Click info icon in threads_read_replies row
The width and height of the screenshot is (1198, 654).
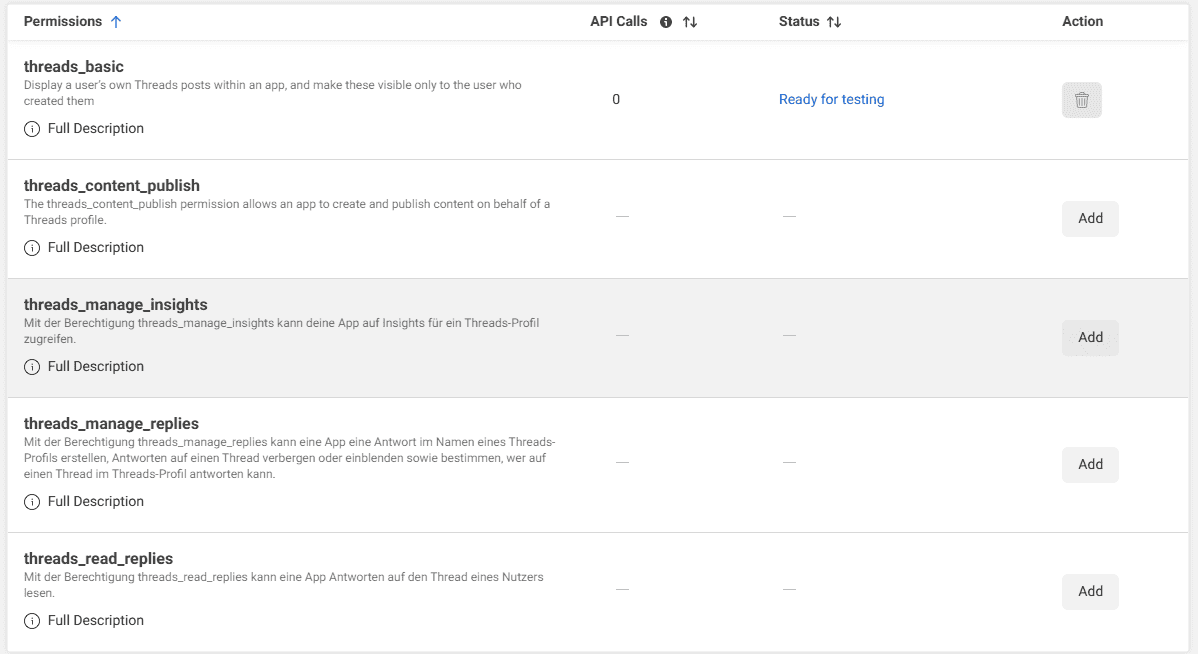[30, 620]
